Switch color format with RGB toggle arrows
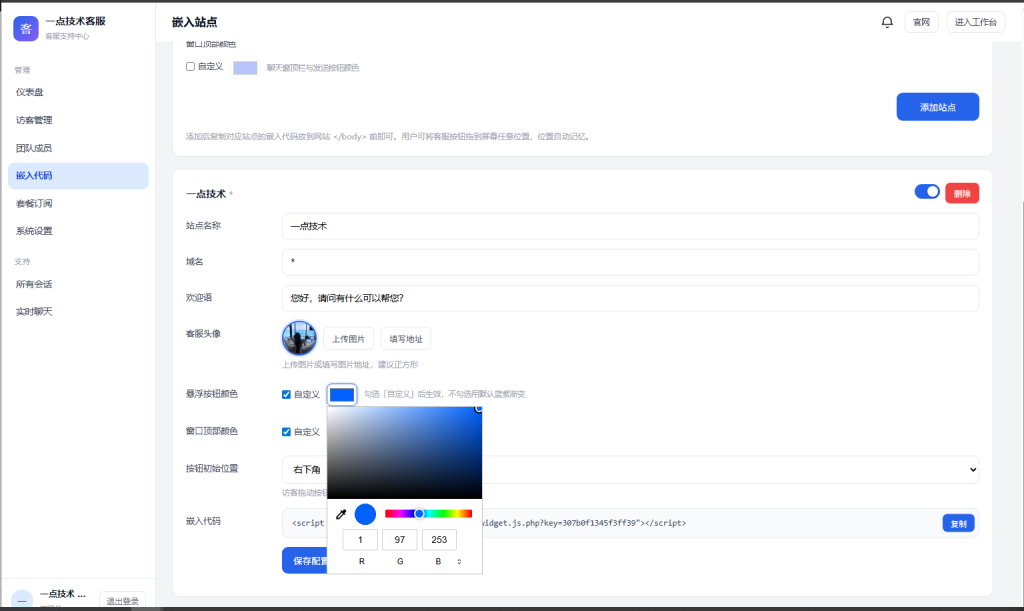Viewport: 1024px width, 611px height. pos(459,561)
